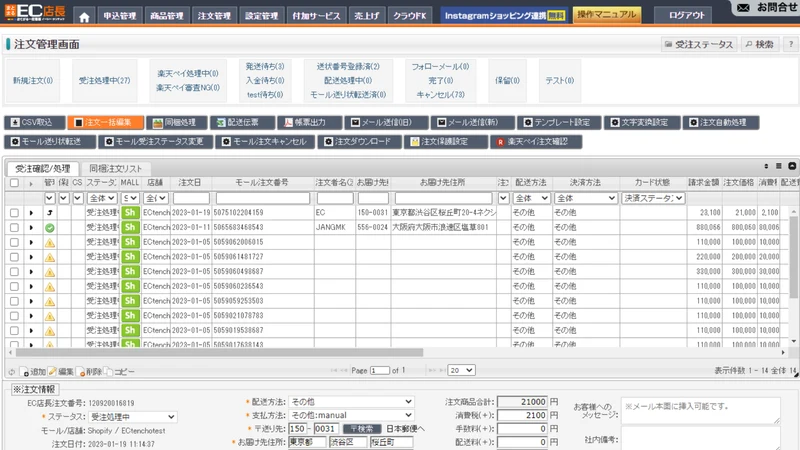
Task: Open モール受注ステータス変更 tool
Action: click(x=156, y=141)
